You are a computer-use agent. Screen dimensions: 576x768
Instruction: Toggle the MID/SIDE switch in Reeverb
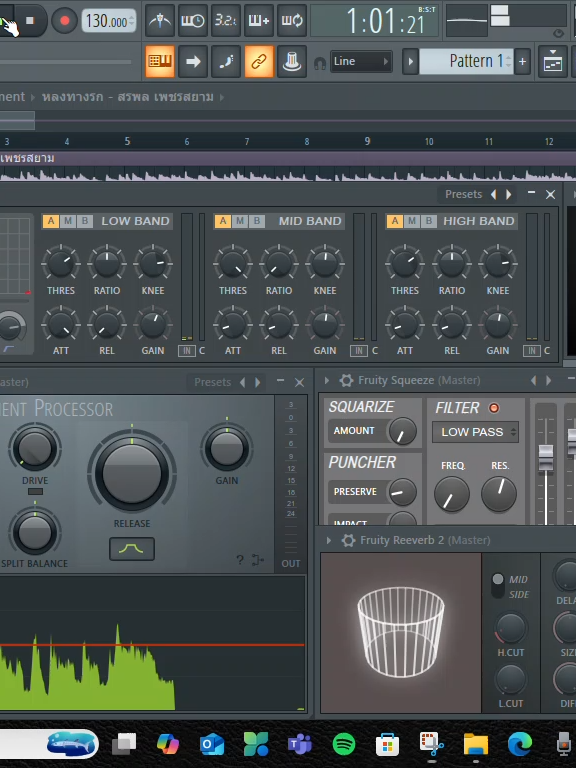click(x=498, y=586)
